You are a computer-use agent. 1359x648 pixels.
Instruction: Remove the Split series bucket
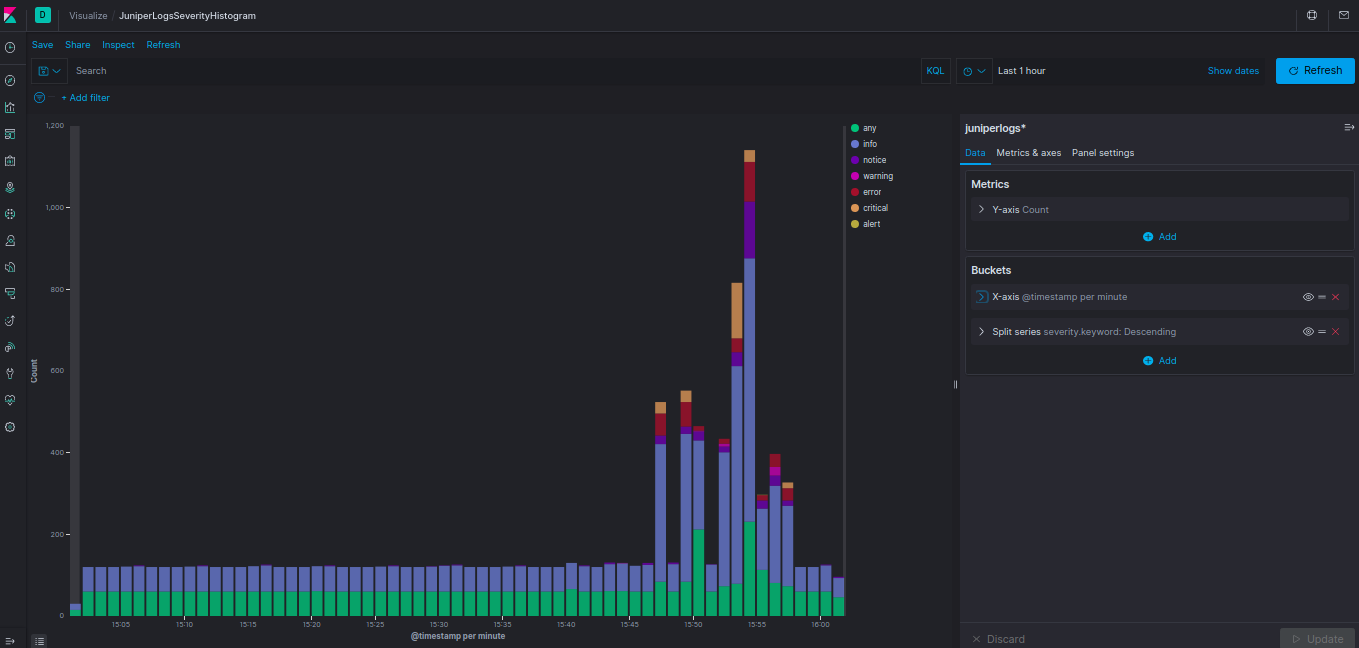coord(1335,331)
